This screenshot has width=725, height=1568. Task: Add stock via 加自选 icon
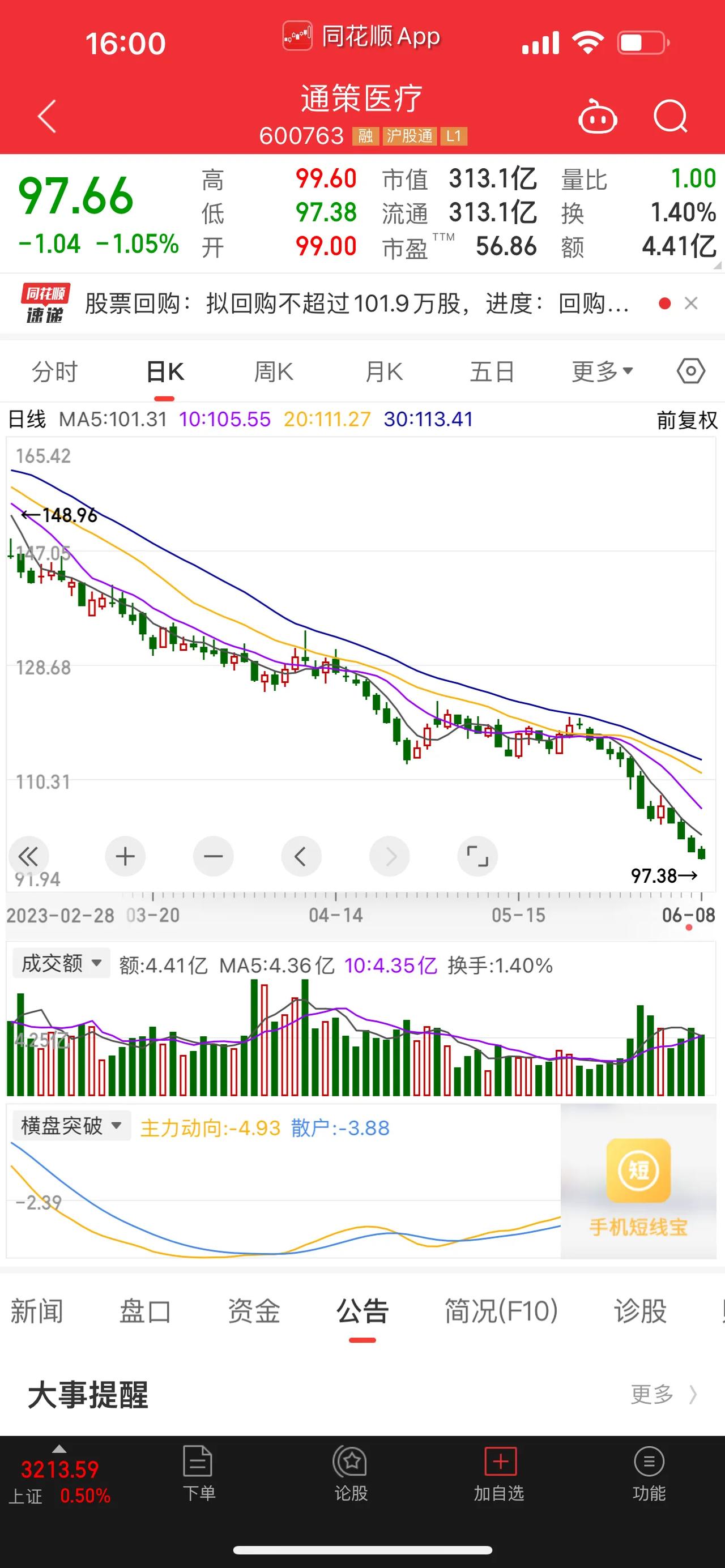click(x=499, y=1473)
